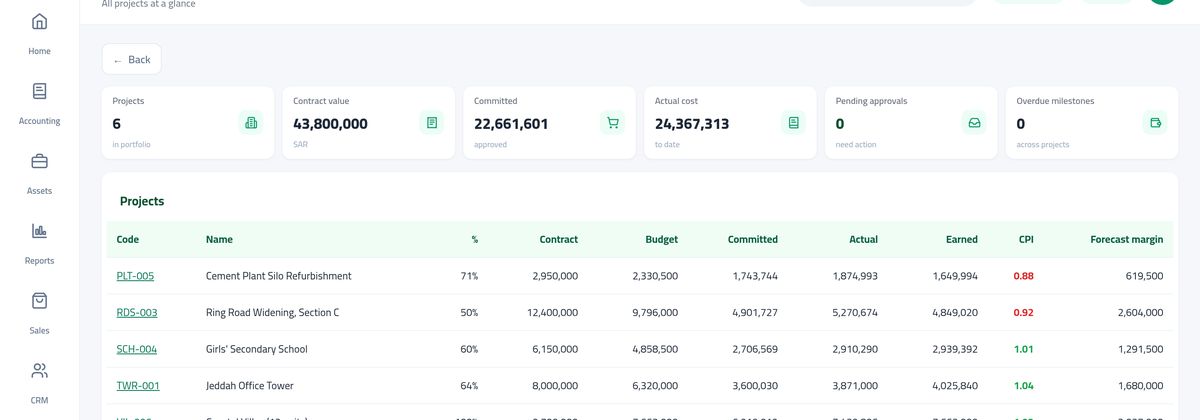This screenshot has width=1200, height=420.
Task: Open project RDS-003 link
Action: (x=137, y=313)
